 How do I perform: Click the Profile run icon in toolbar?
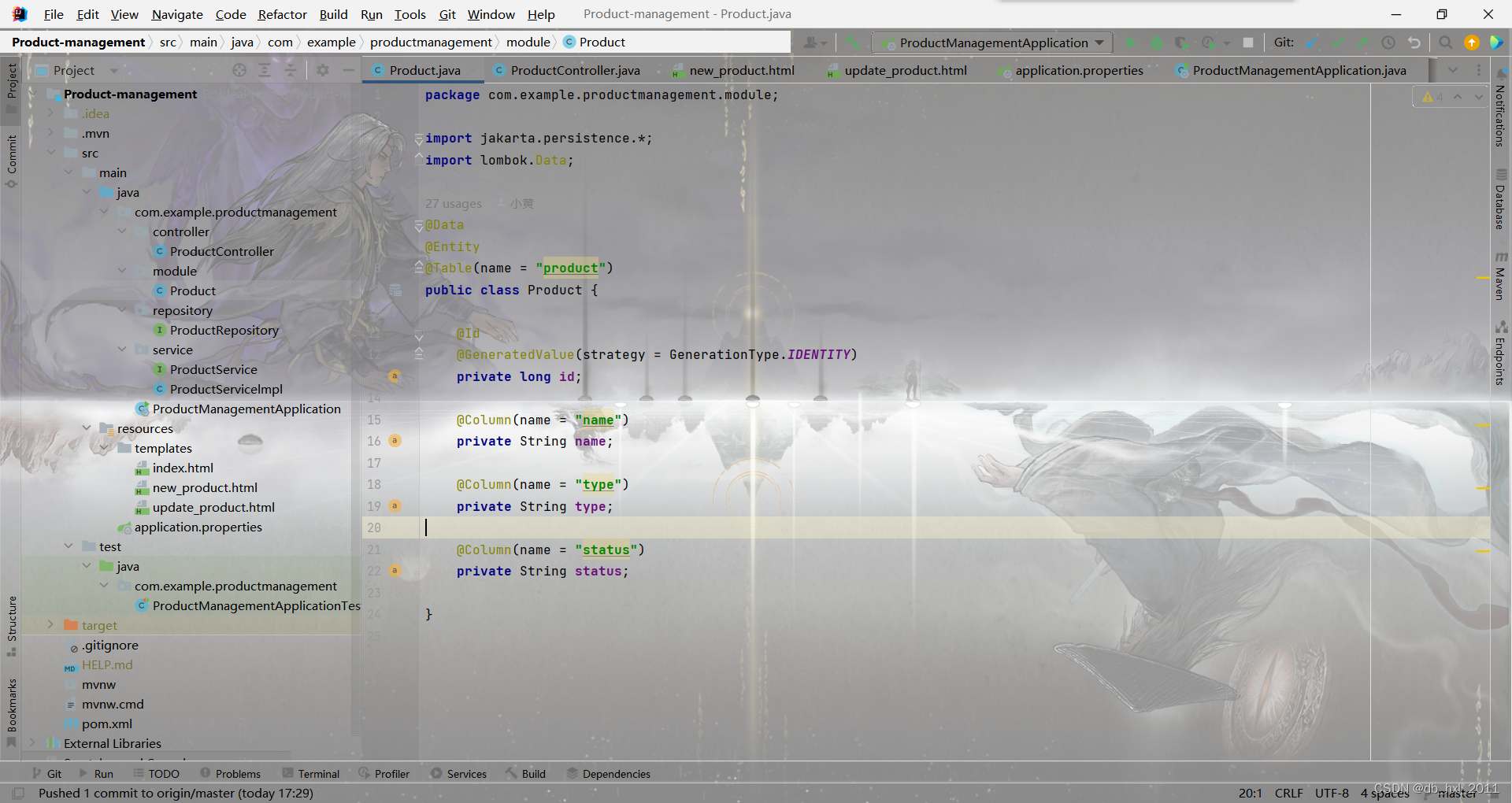click(1209, 43)
